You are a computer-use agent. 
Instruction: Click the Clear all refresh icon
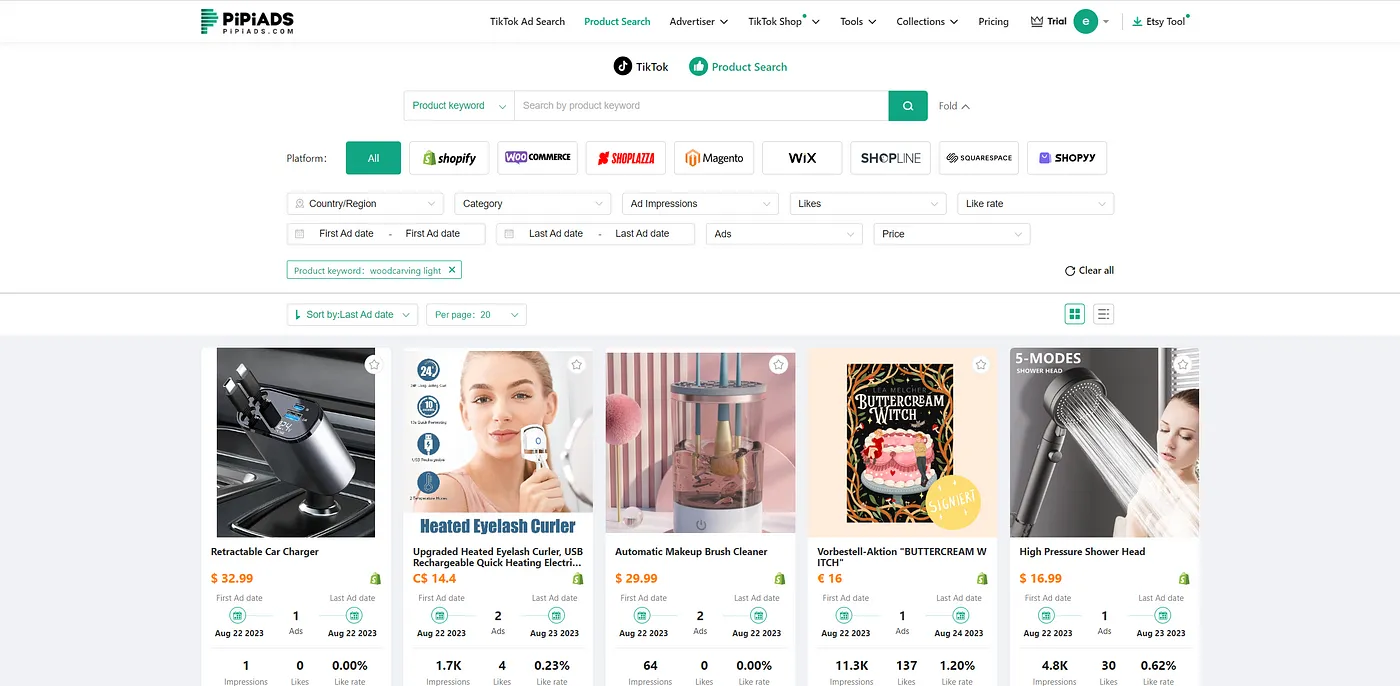tap(1070, 271)
